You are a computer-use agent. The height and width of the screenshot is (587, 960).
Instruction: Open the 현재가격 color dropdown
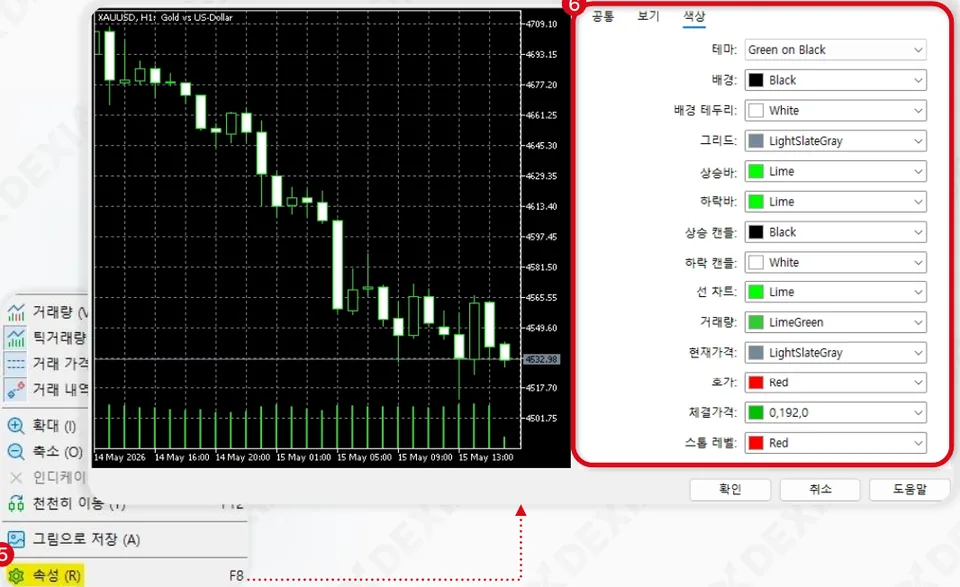click(x=835, y=353)
